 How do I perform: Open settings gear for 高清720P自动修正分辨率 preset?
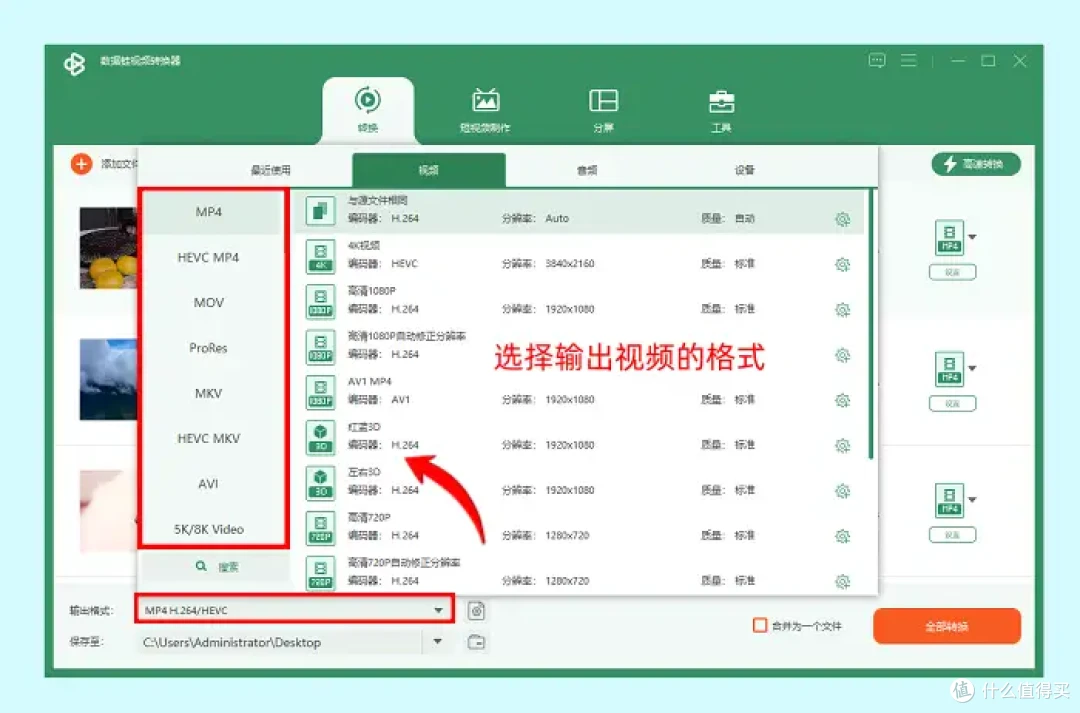click(x=842, y=582)
